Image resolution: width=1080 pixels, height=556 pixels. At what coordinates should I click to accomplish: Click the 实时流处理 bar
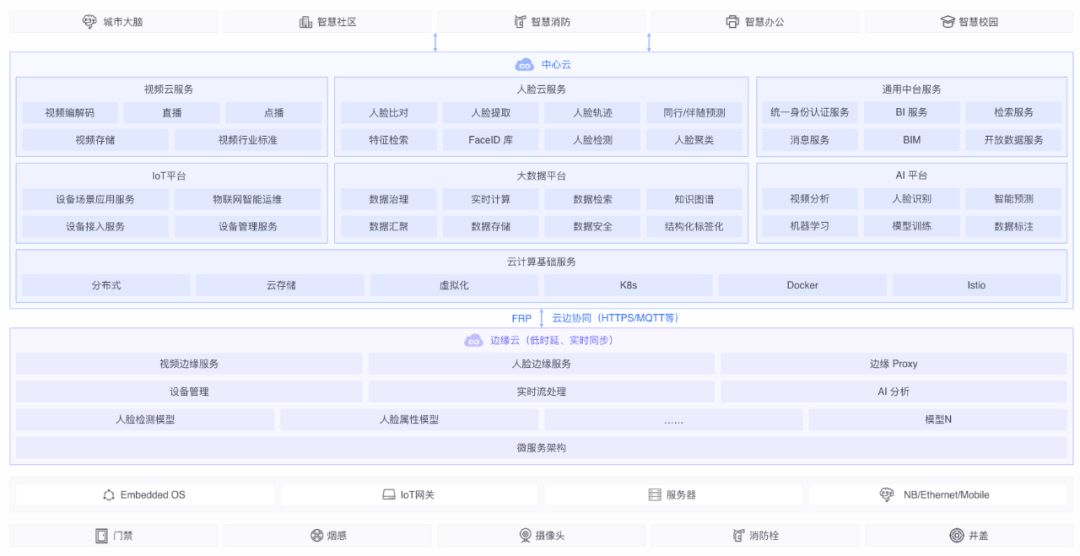[541, 391]
